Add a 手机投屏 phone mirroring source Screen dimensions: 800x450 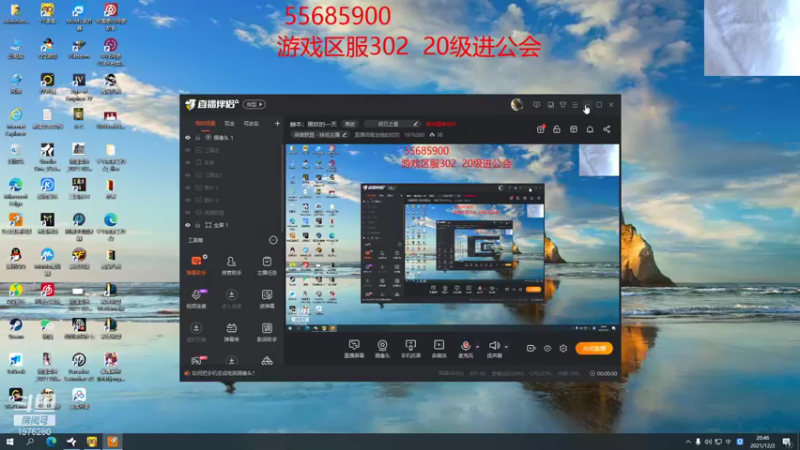coord(410,348)
